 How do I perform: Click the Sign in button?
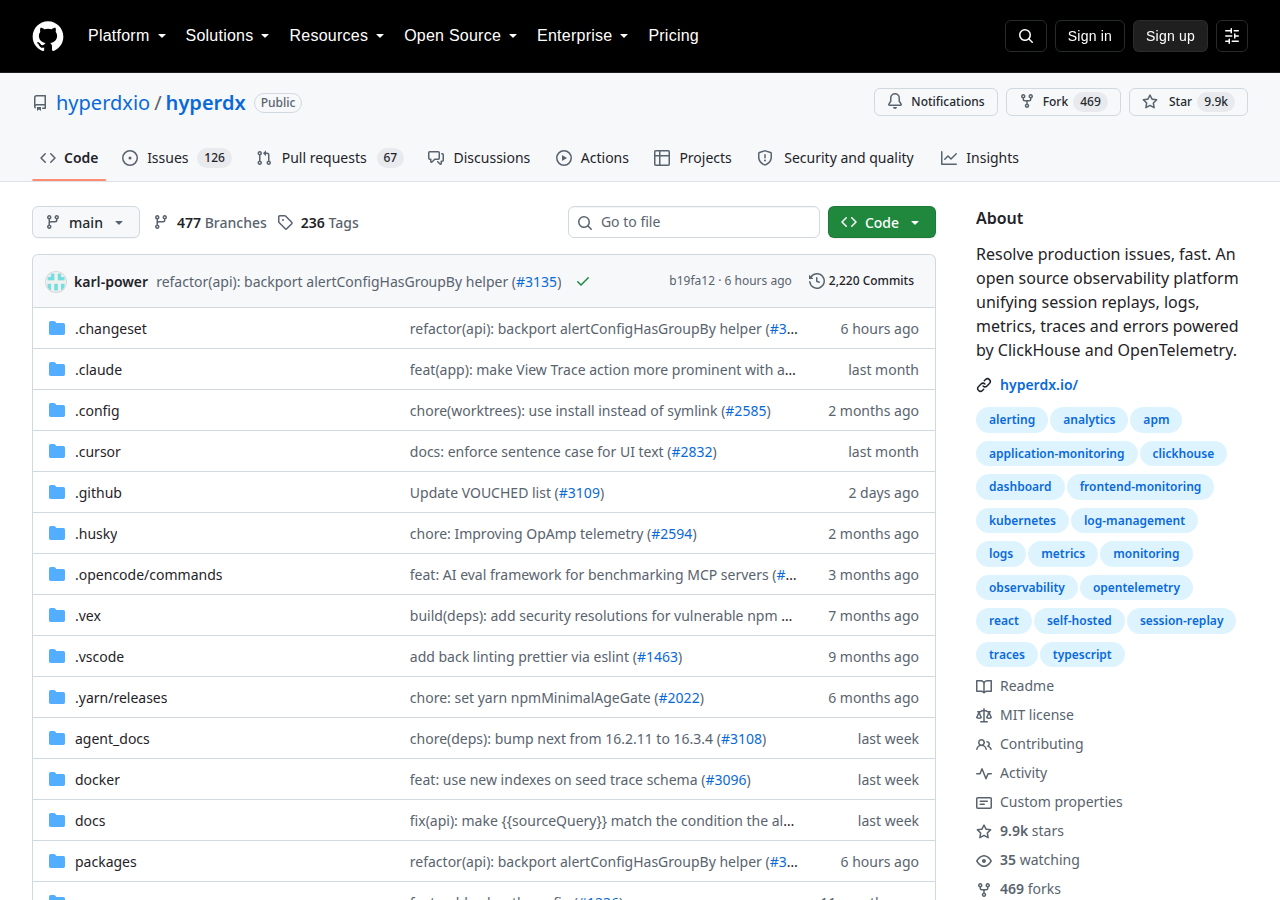coord(1089,36)
